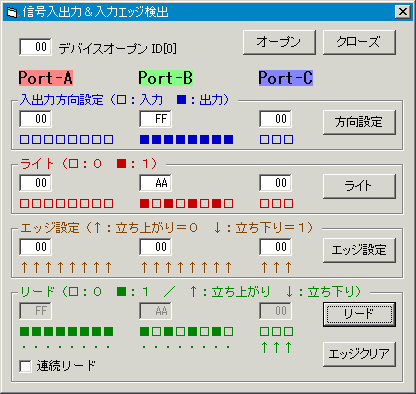Close the 信号入出力 window

[403, 12]
